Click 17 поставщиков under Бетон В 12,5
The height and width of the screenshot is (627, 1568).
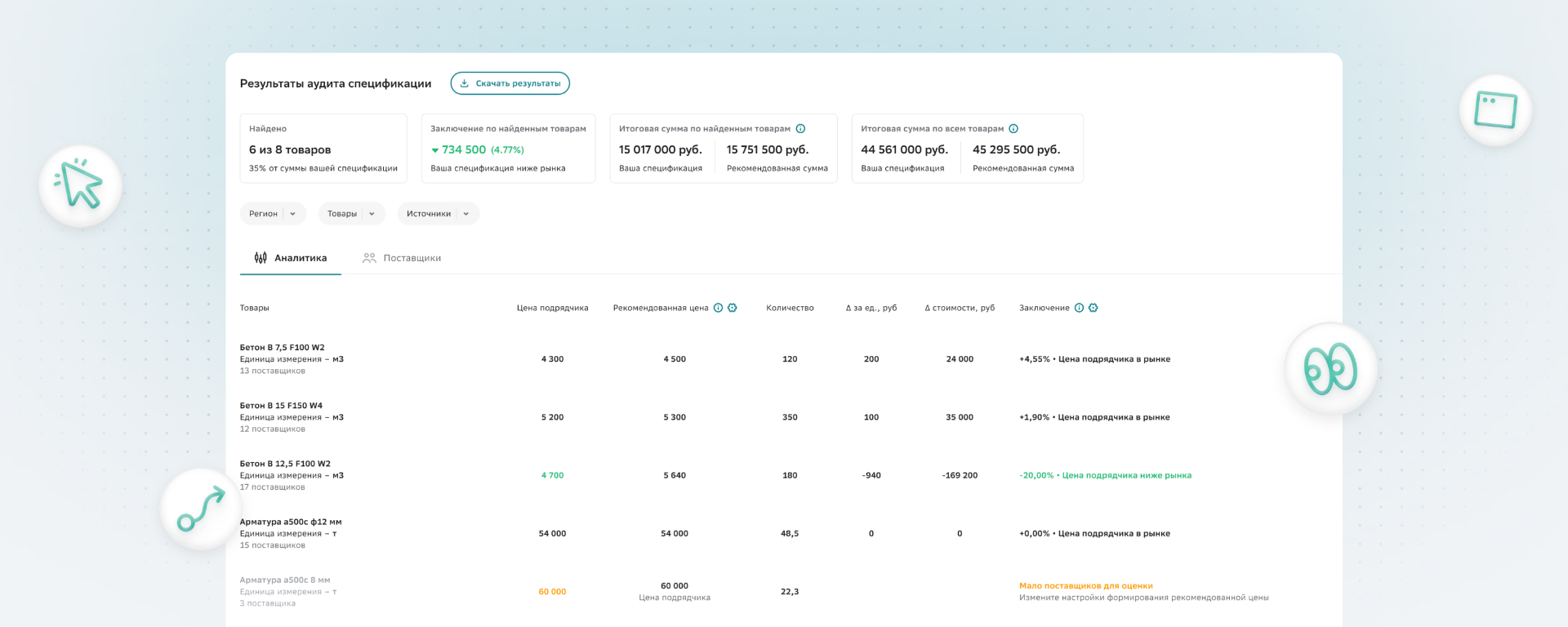click(273, 487)
